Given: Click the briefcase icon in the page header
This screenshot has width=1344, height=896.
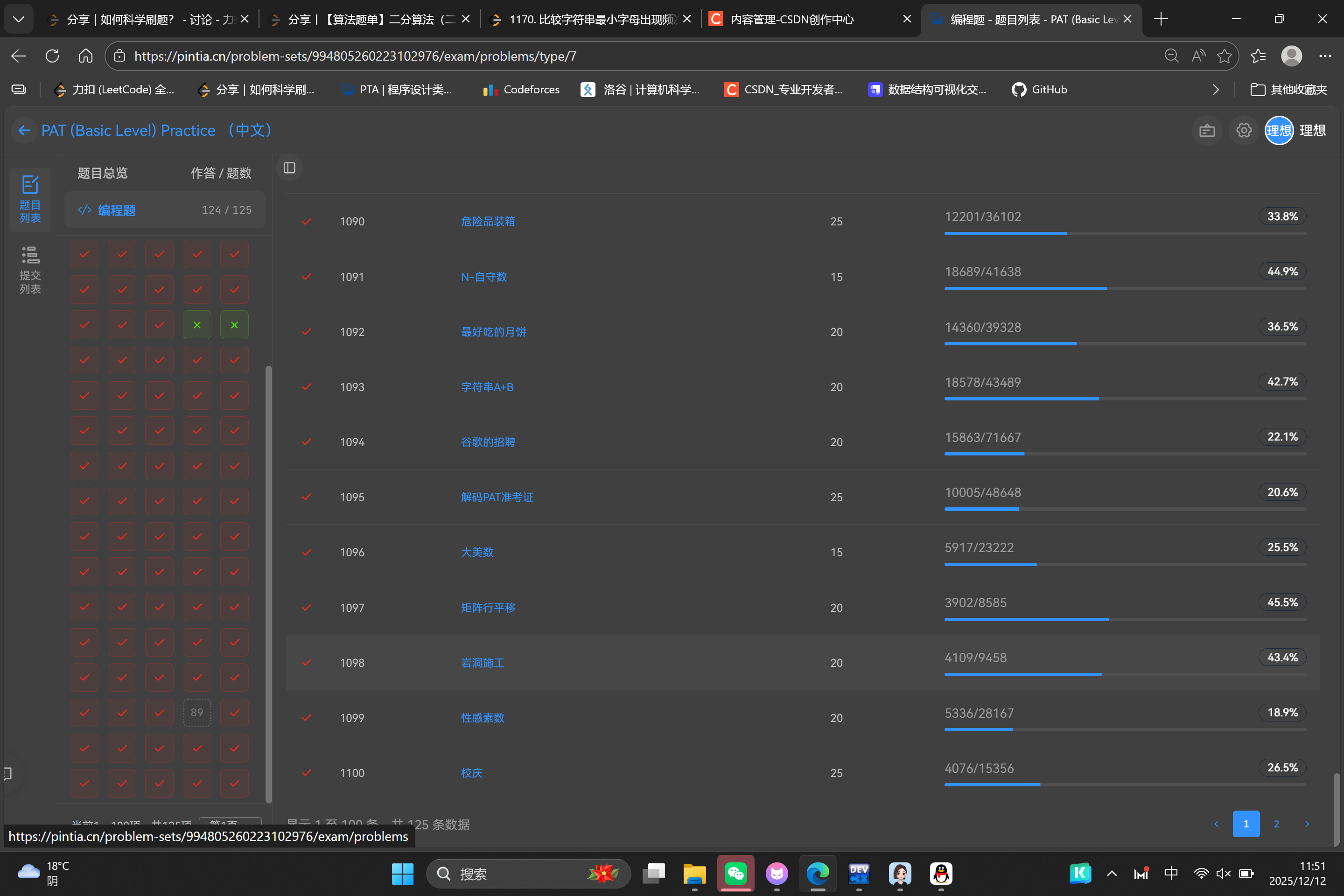Looking at the screenshot, I should pos(1206,130).
